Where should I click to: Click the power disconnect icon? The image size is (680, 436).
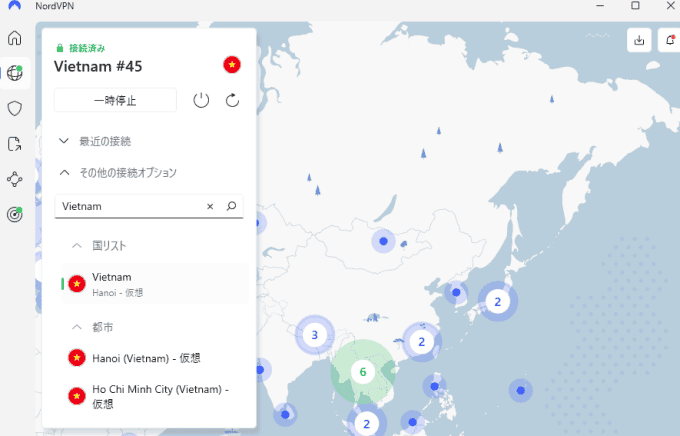click(x=201, y=101)
